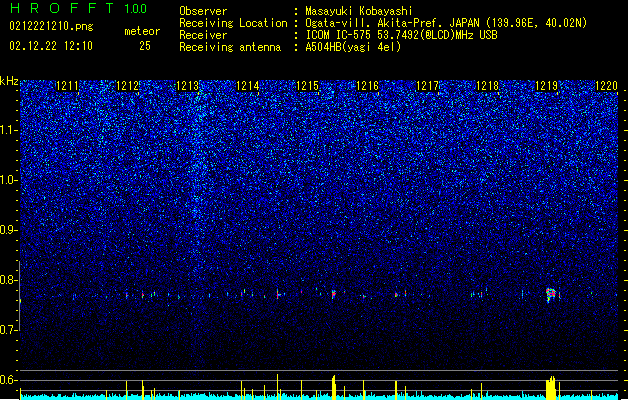Select the Ogata-vill. Akita-Pref. JAPAN text
629x400 pixels.
point(394,23)
